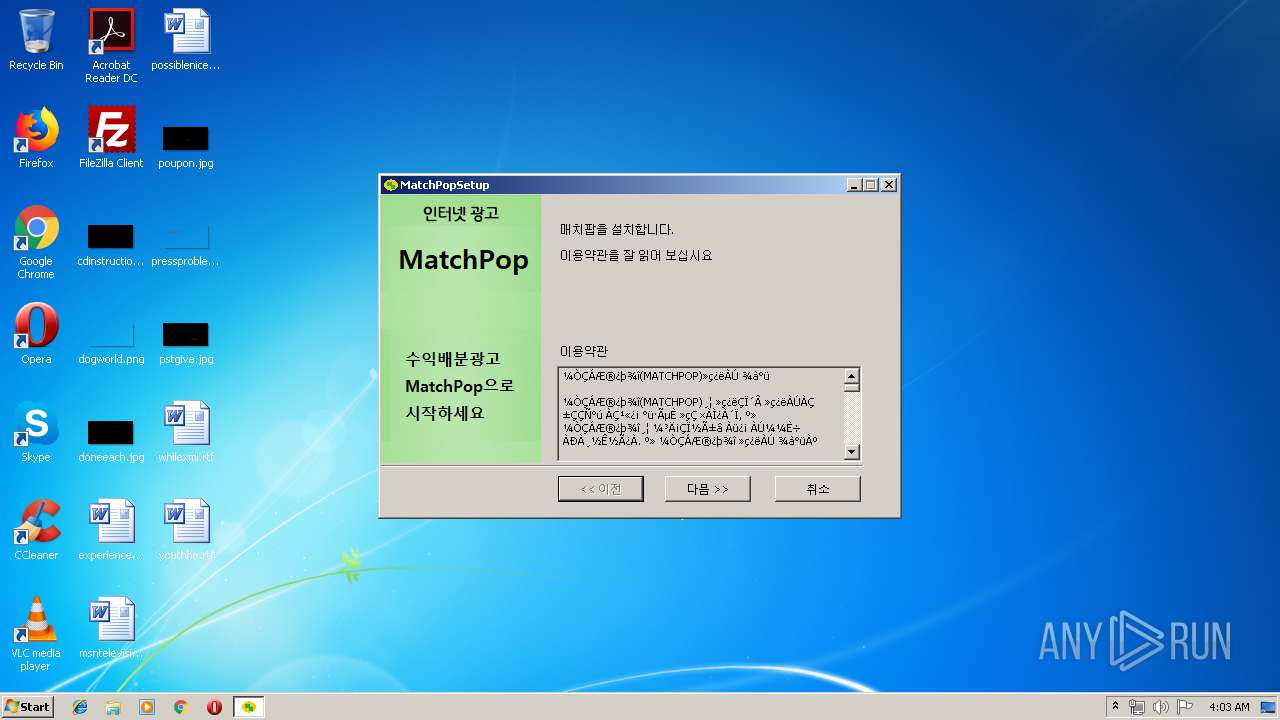Minimize the MatchPopSetup window
The image size is (1280, 720).
[854, 185]
